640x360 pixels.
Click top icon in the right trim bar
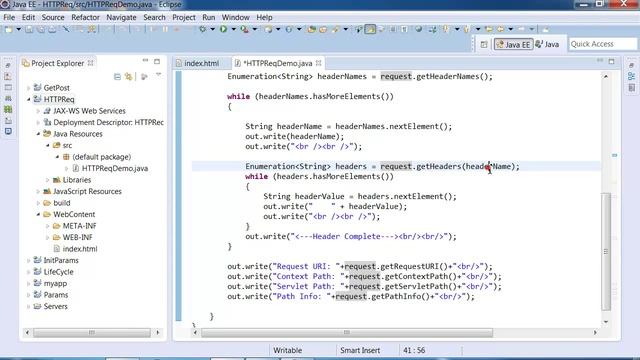[x=631, y=65]
